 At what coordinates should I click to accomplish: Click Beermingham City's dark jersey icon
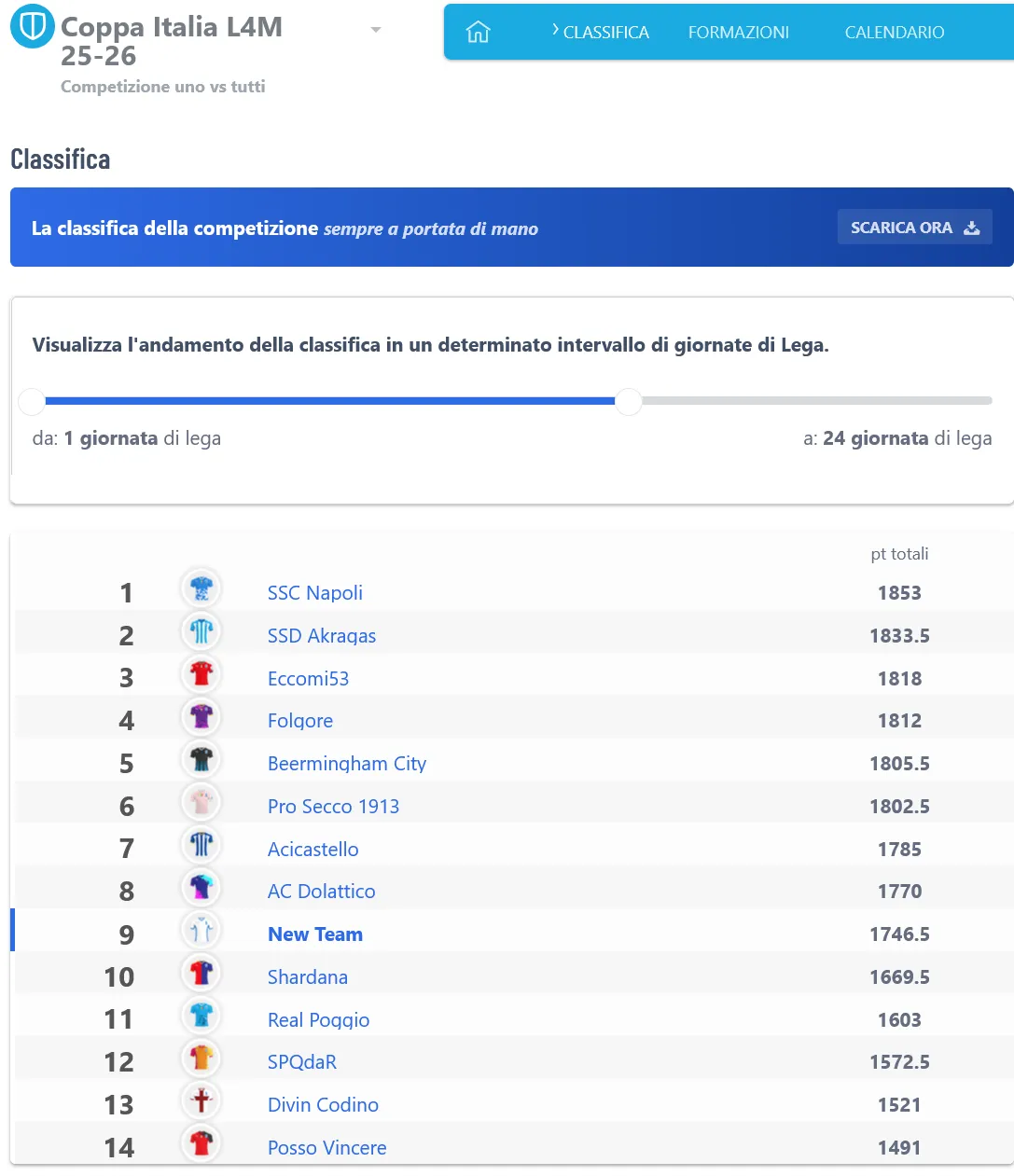(201, 760)
